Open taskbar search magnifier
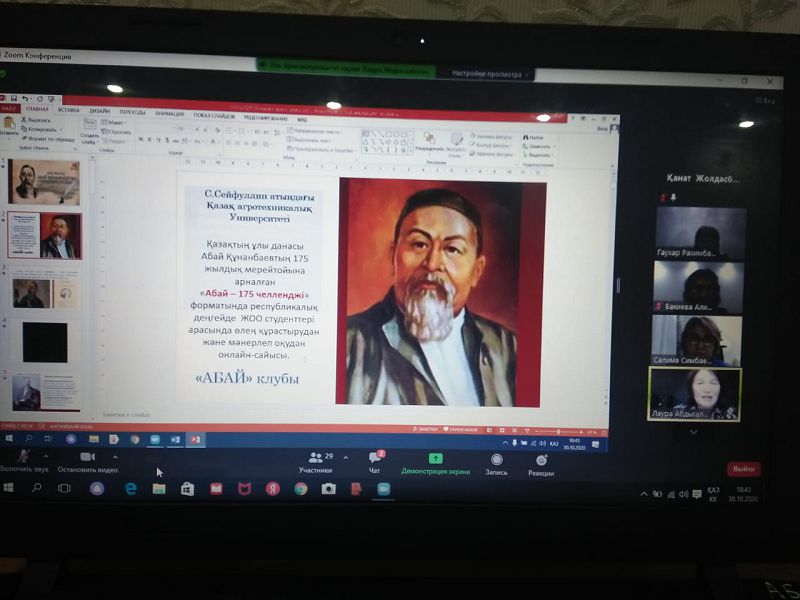Screen dimensions: 800x600 point(36,488)
